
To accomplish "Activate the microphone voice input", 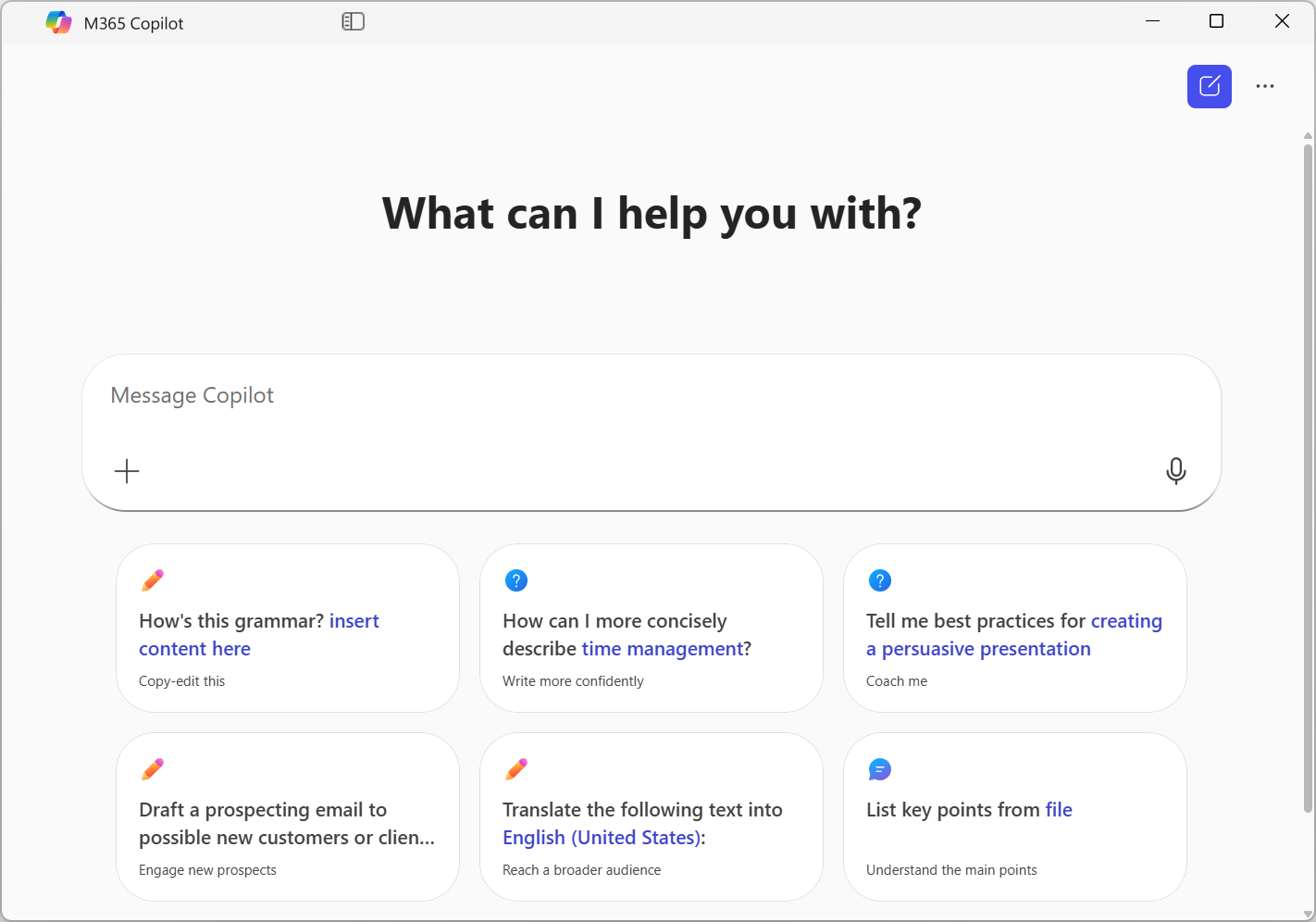I will pyautogui.click(x=1175, y=471).
